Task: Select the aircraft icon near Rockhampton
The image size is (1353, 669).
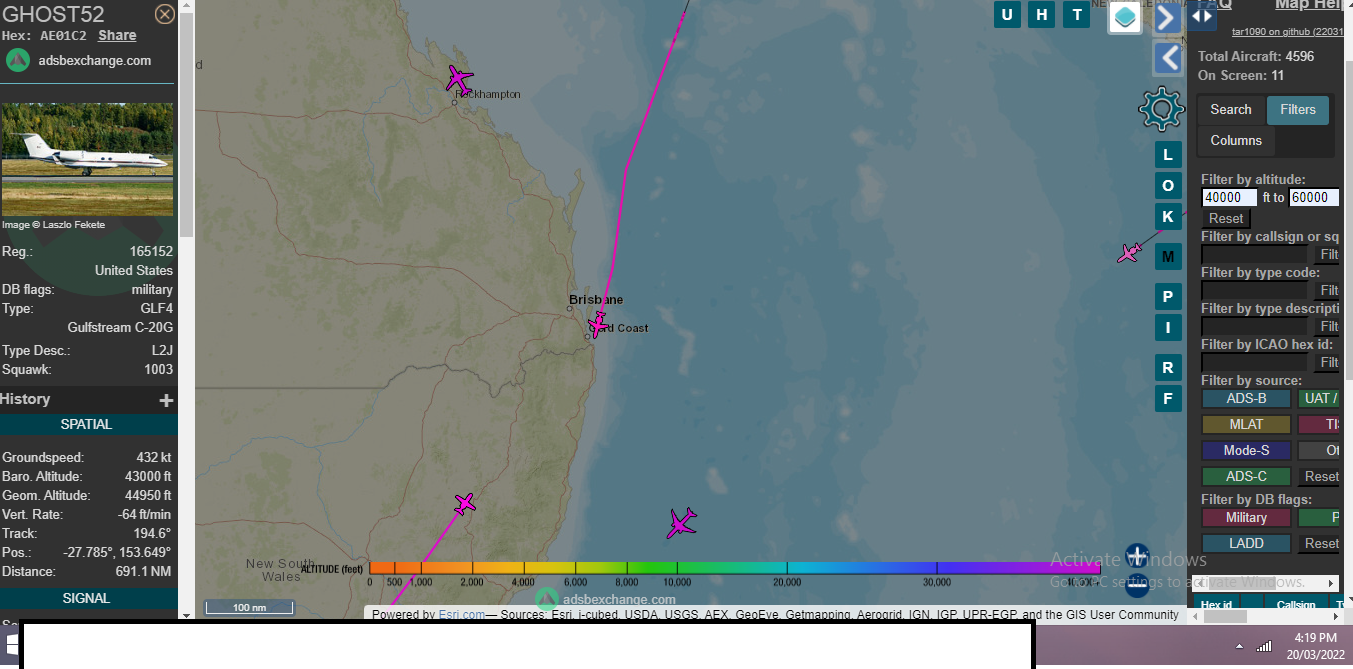Action: tap(459, 78)
